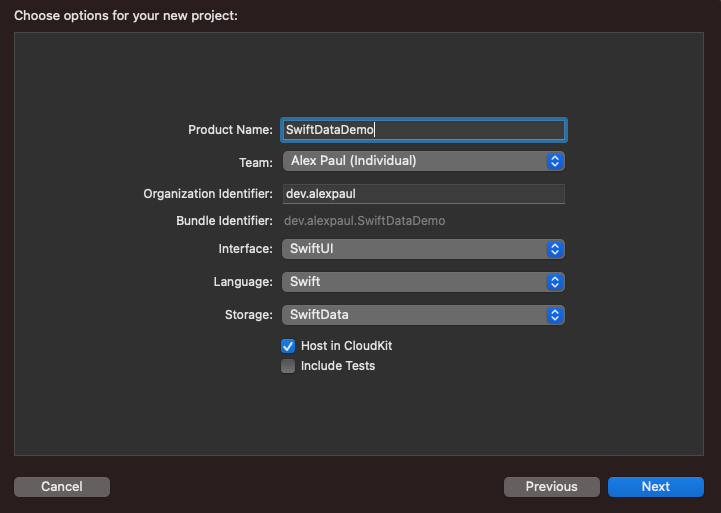Click the Next button
Image resolution: width=721 pixels, height=513 pixels.
[x=656, y=487]
